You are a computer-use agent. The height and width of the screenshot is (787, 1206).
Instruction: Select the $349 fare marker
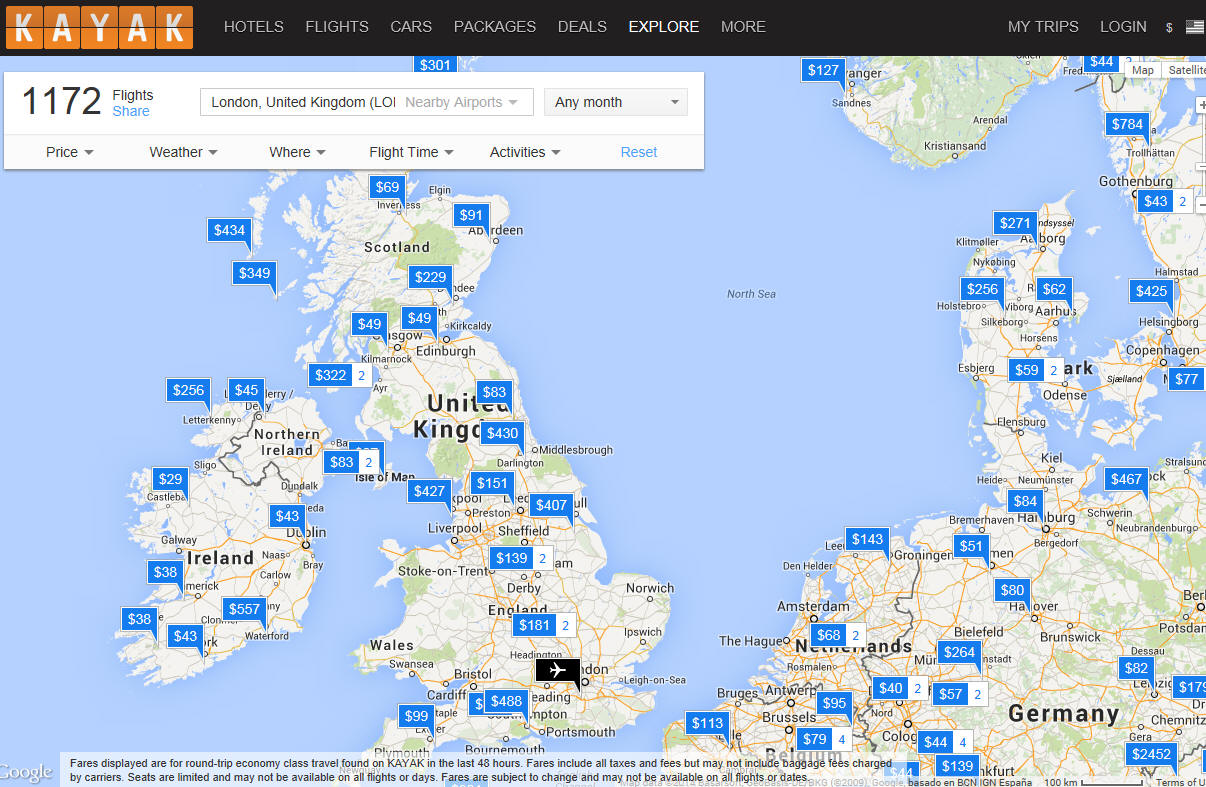[254, 272]
